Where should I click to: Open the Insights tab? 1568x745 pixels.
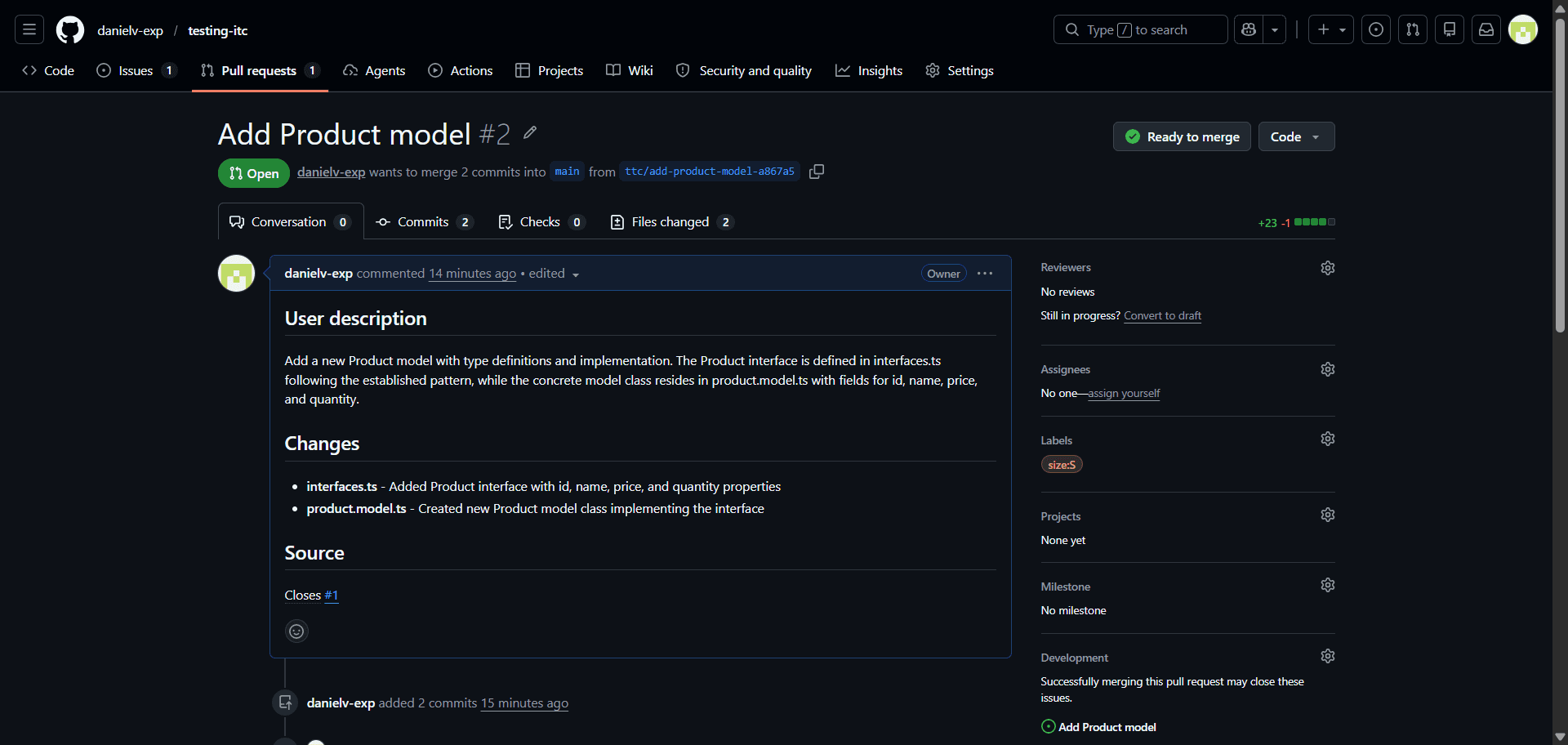[x=869, y=71]
